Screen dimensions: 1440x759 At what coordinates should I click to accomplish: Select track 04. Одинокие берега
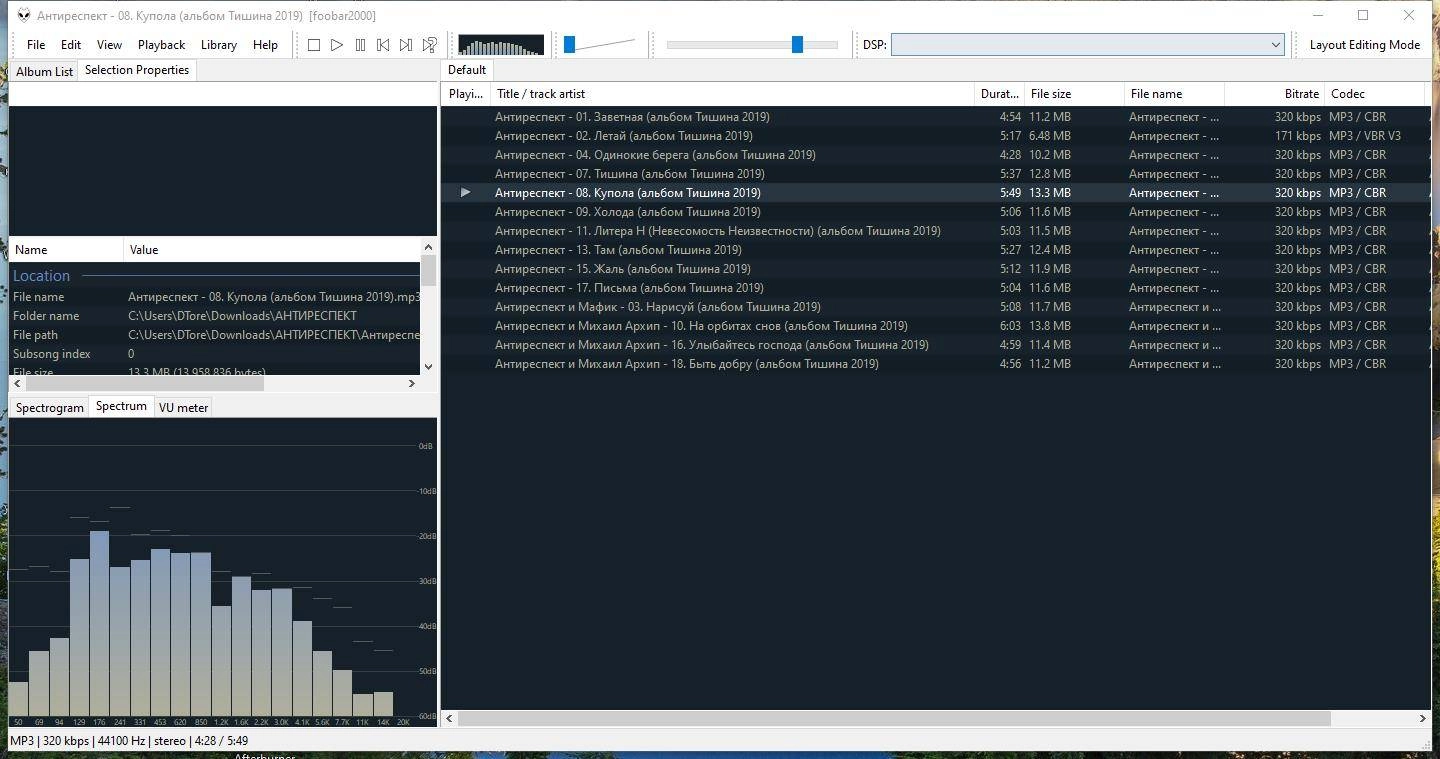(x=936, y=155)
